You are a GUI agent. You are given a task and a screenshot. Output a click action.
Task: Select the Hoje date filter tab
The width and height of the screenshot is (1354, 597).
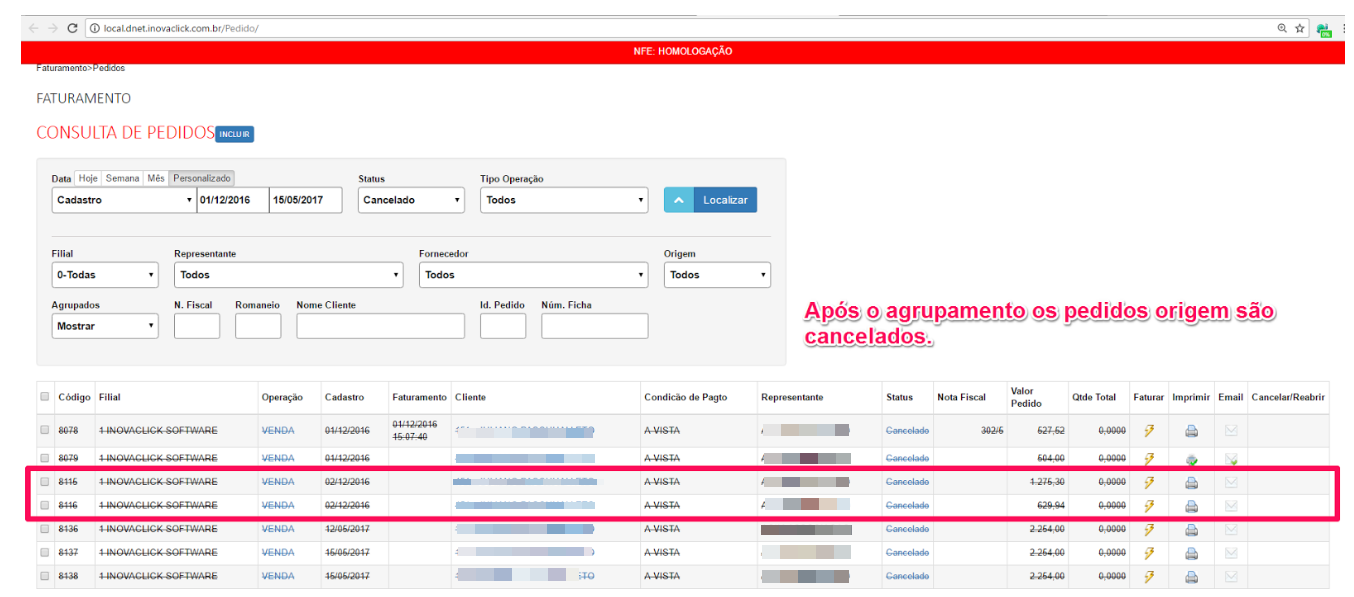coord(88,178)
